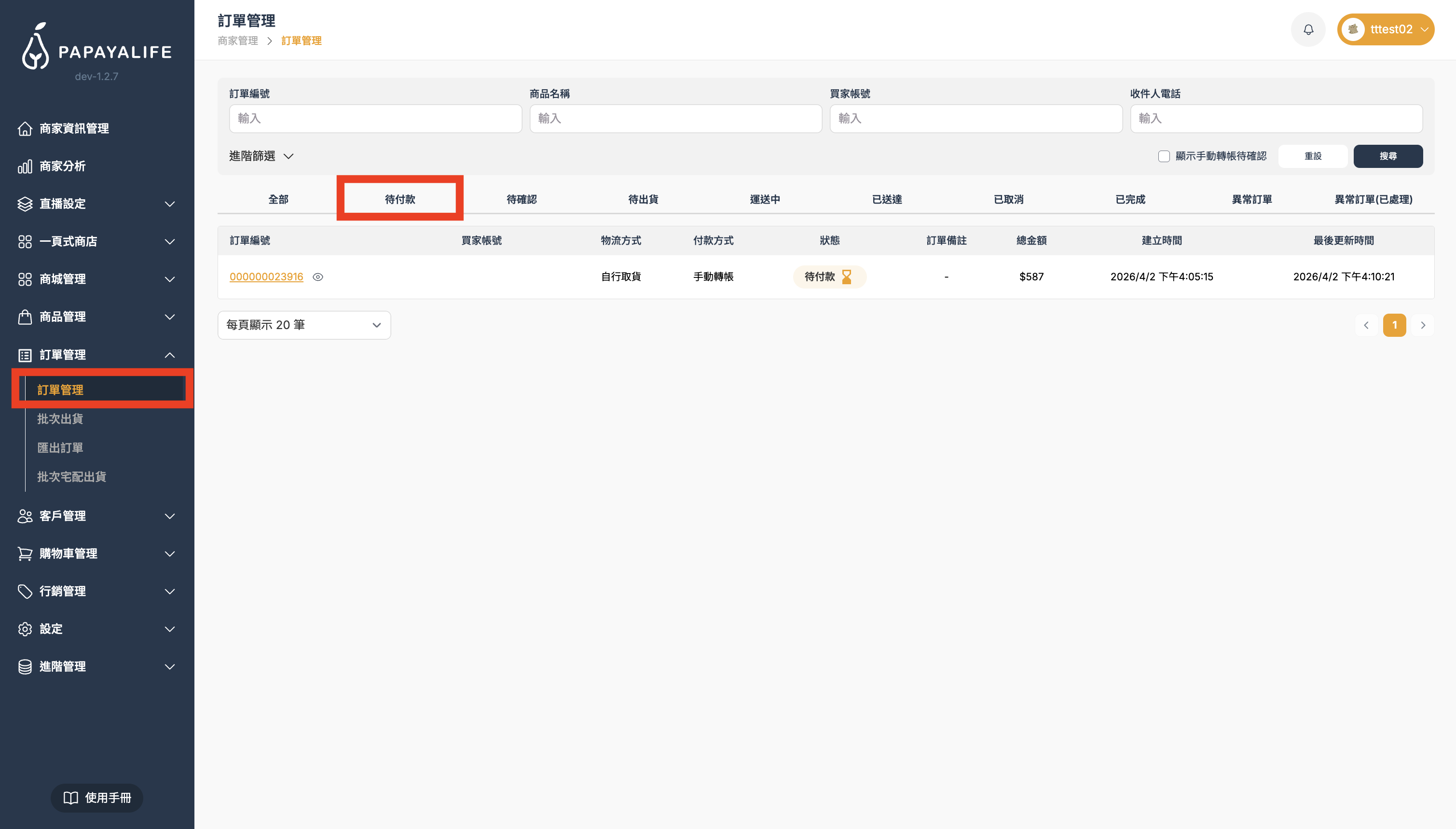Enable 顯示手動轉帳待確認 checkbox
The width and height of the screenshot is (1456, 829).
[x=1164, y=156]
